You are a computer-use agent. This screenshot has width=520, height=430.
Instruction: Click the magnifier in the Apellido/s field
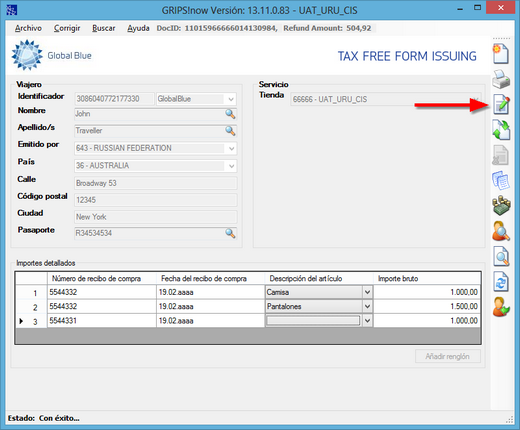pos(230,131)
